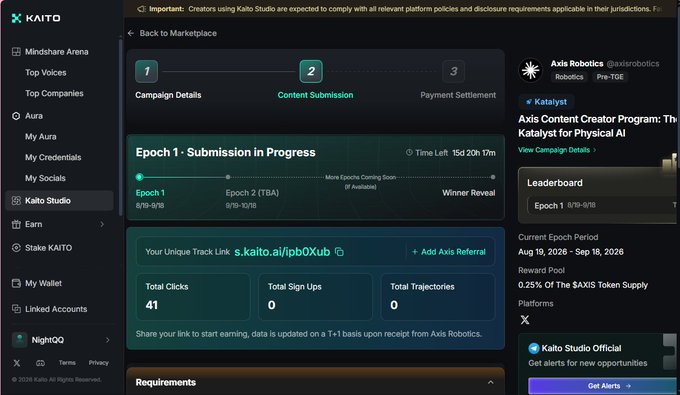Click the back arrow to Marketplace
Viewport: 680px width, 395px height.
click(131, 33)
